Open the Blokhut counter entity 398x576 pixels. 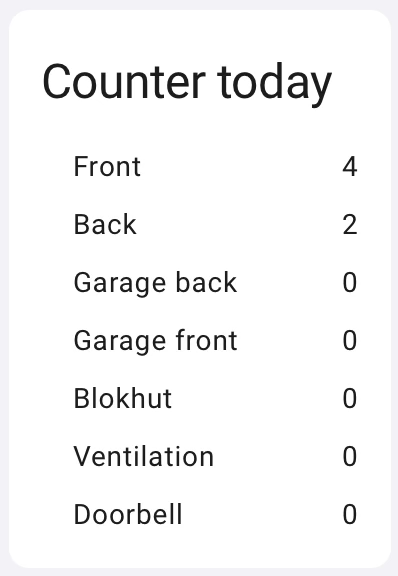pyautogui.click(x=215, y=398)
